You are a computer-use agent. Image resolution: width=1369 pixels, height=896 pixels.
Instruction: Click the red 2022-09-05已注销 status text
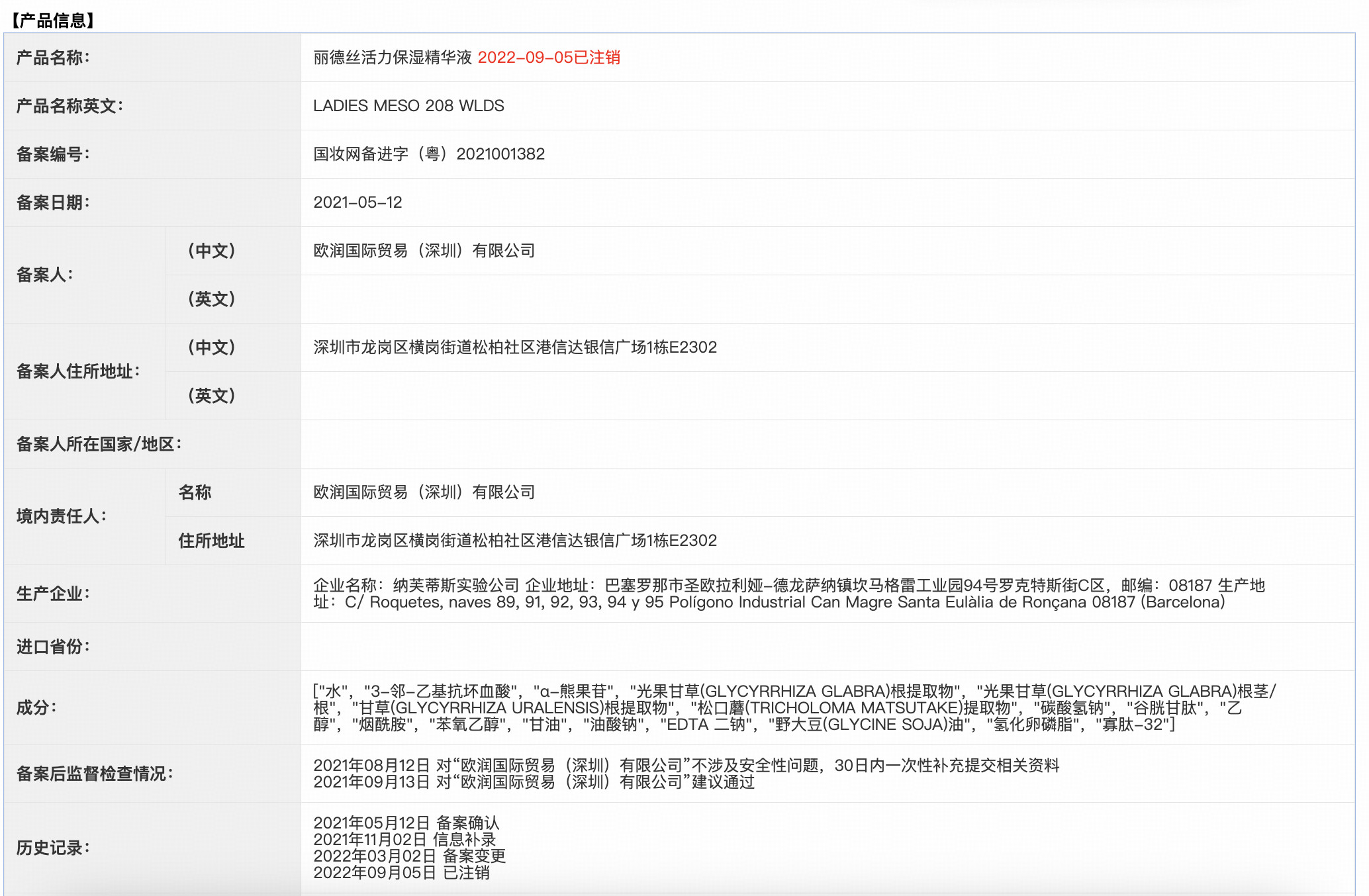(551, 59)
